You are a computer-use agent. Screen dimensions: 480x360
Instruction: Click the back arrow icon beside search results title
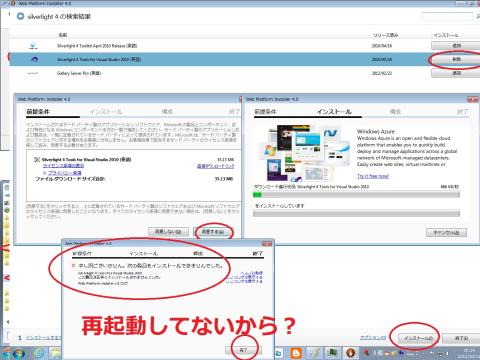pos(20,16)
